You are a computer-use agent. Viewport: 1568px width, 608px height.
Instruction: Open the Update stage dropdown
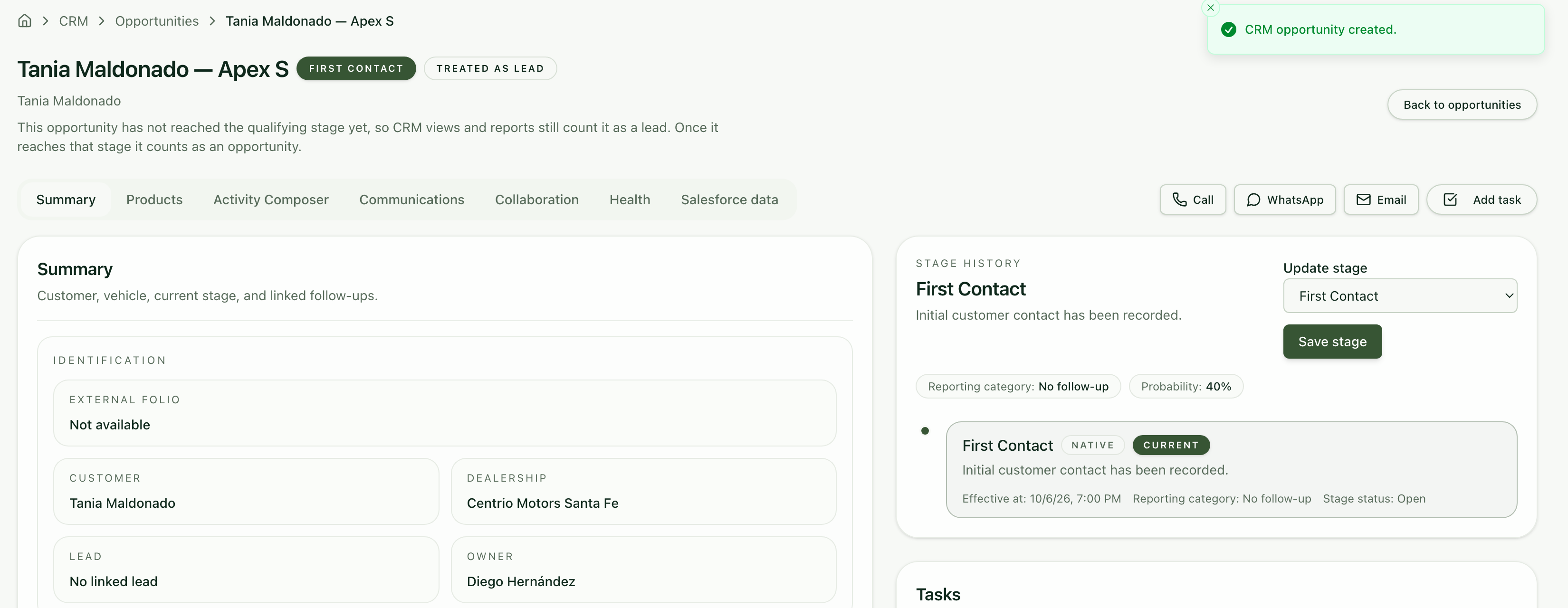pyautogui.click(x=1399, y=296)
